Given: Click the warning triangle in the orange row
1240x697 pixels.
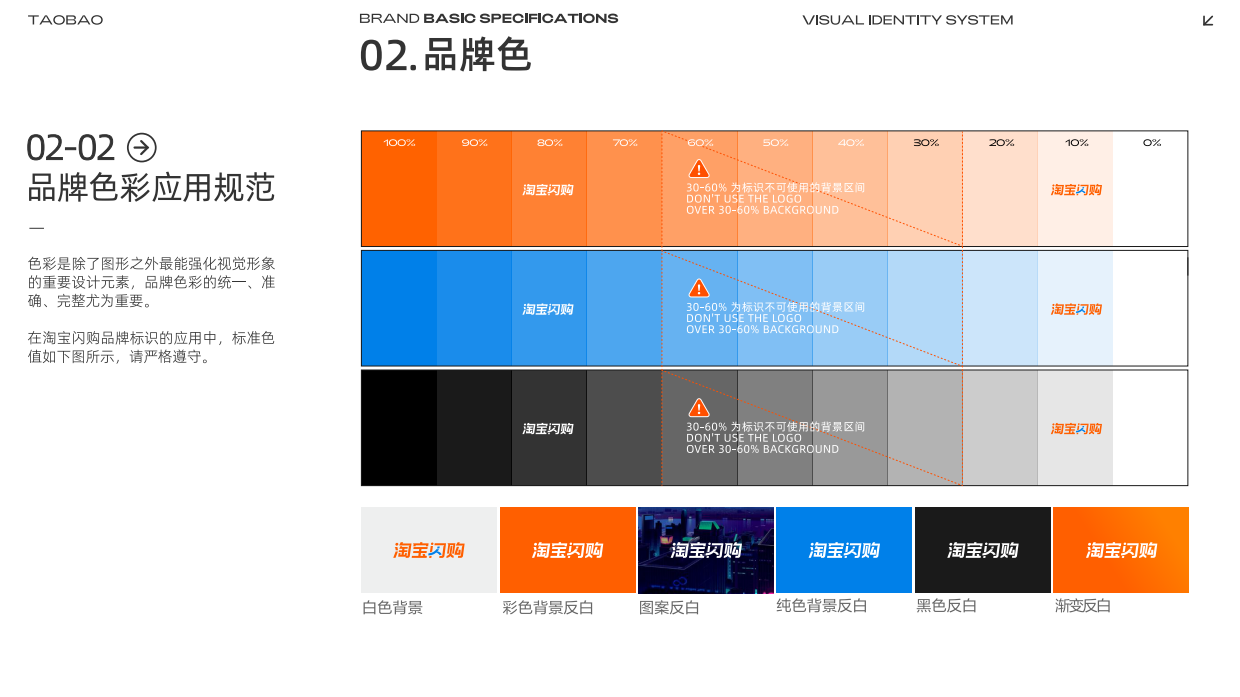Looking at the screenshot, I should coord(699,168).
